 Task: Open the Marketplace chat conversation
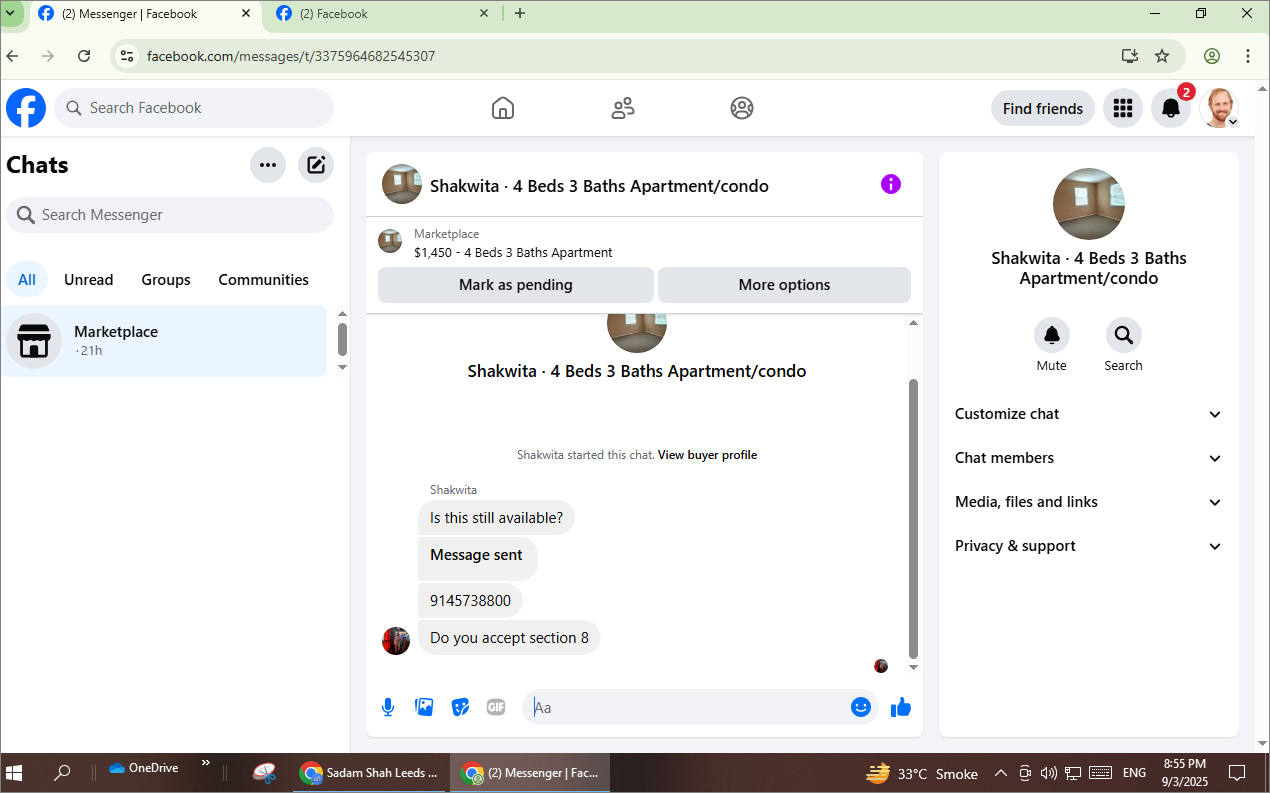pos(164,341)
